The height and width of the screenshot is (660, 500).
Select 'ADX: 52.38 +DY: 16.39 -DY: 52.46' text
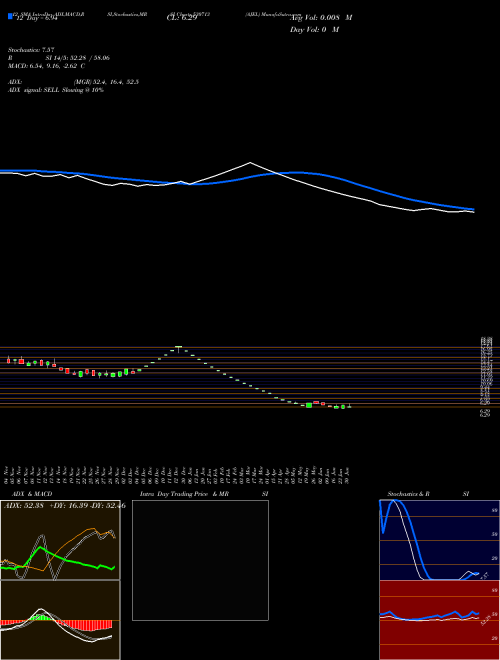point(64,505)
